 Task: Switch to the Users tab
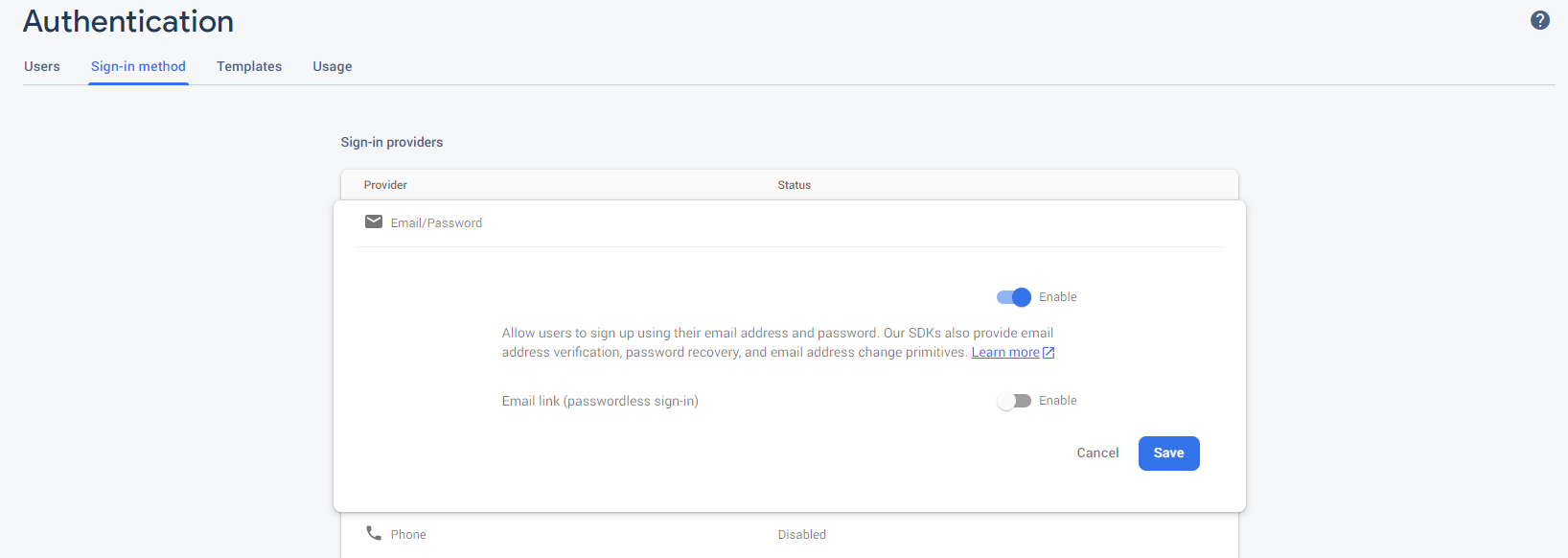point(42,66)
